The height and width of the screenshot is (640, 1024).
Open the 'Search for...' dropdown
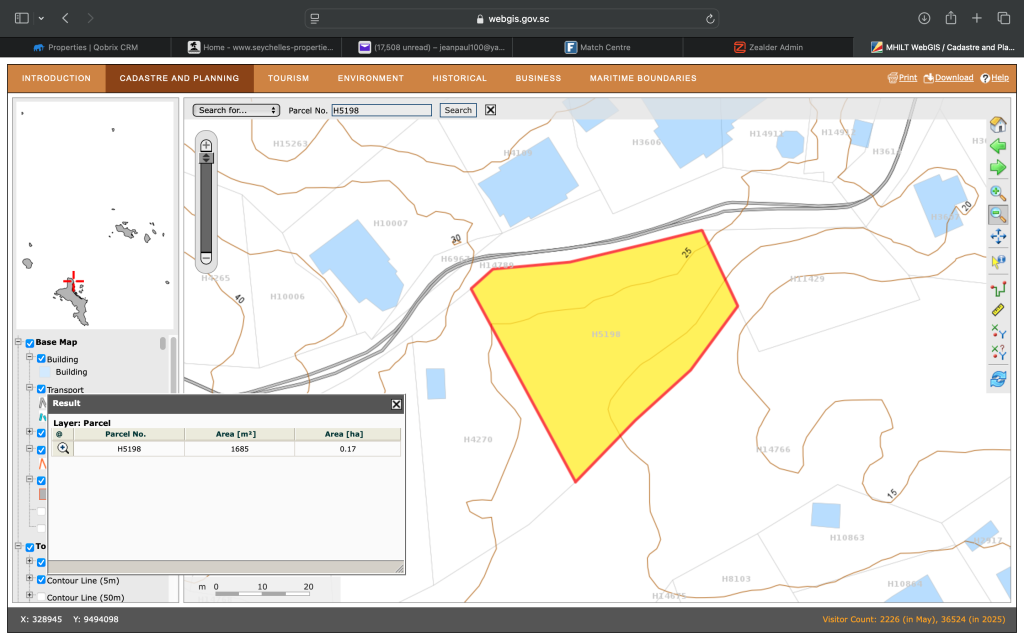[x=236, y=110]
